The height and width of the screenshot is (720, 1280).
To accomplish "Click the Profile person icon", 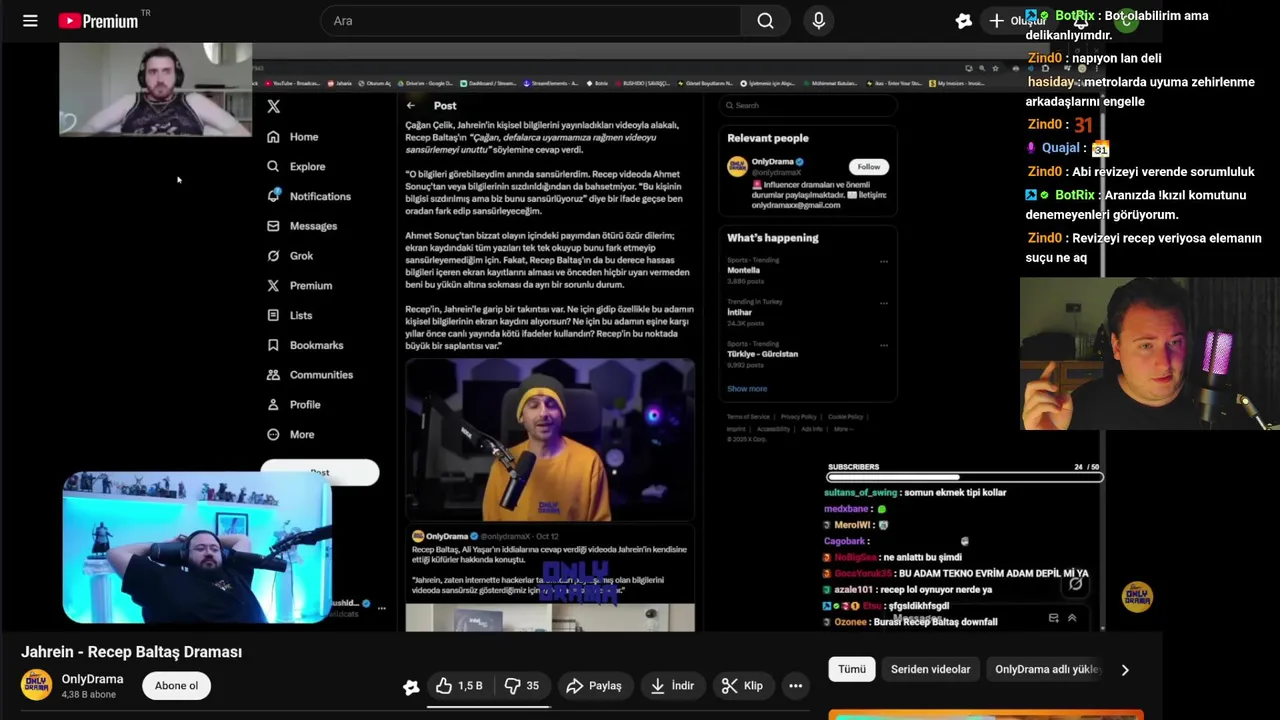I will tap(273, 405).
